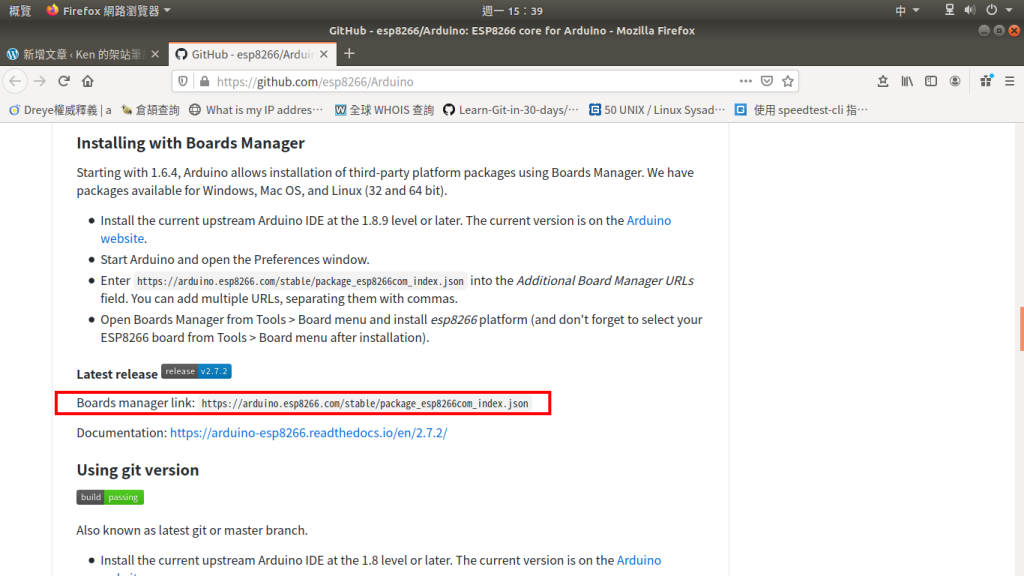Go back to the previous page
Viewport: 1024px width, 576px height.
point(16,81)
